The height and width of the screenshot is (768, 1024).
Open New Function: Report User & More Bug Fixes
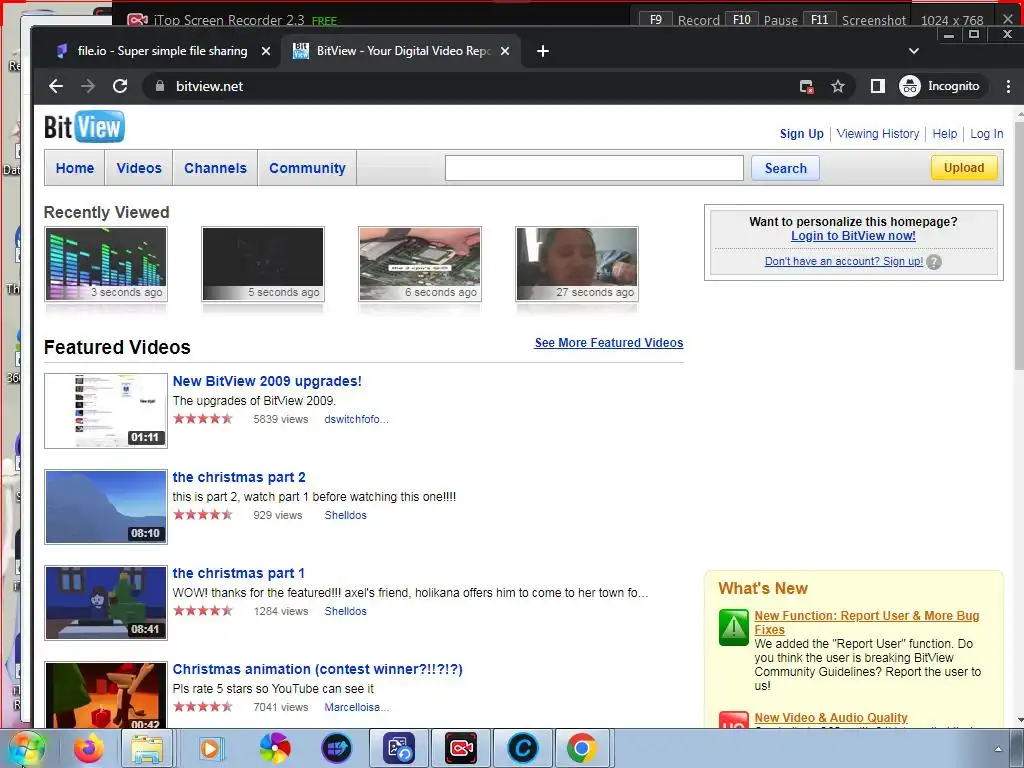click(x=867, y=622)
